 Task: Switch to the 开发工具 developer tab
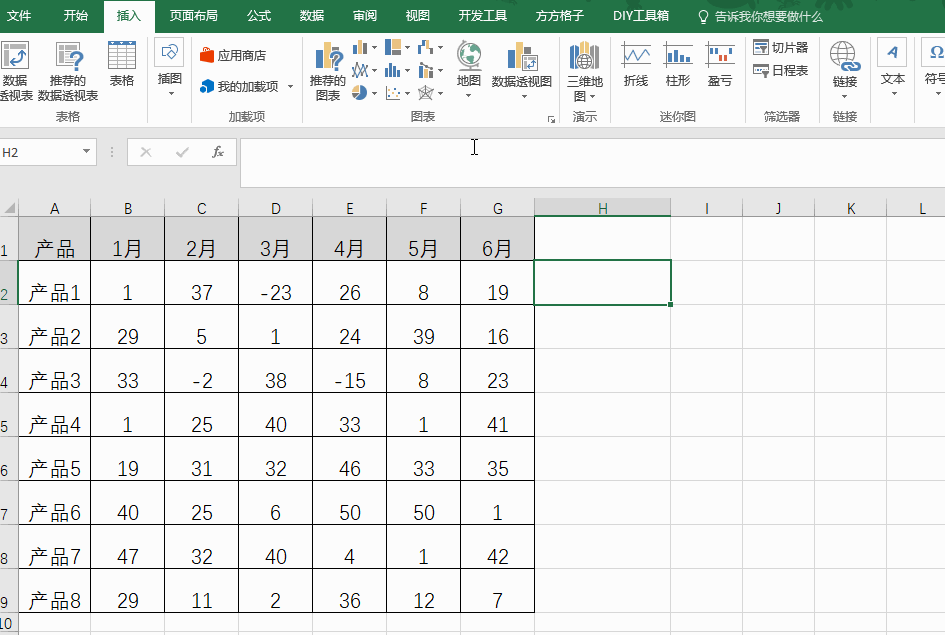tap(483, 16)
